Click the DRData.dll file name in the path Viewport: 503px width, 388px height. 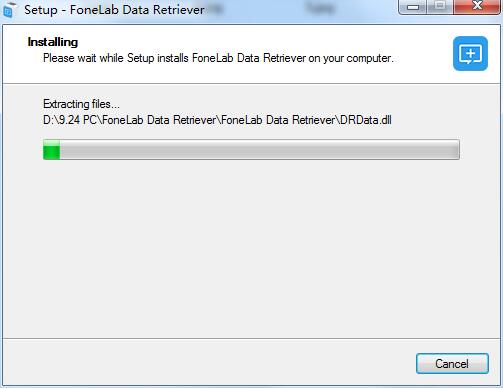point(366,120)
